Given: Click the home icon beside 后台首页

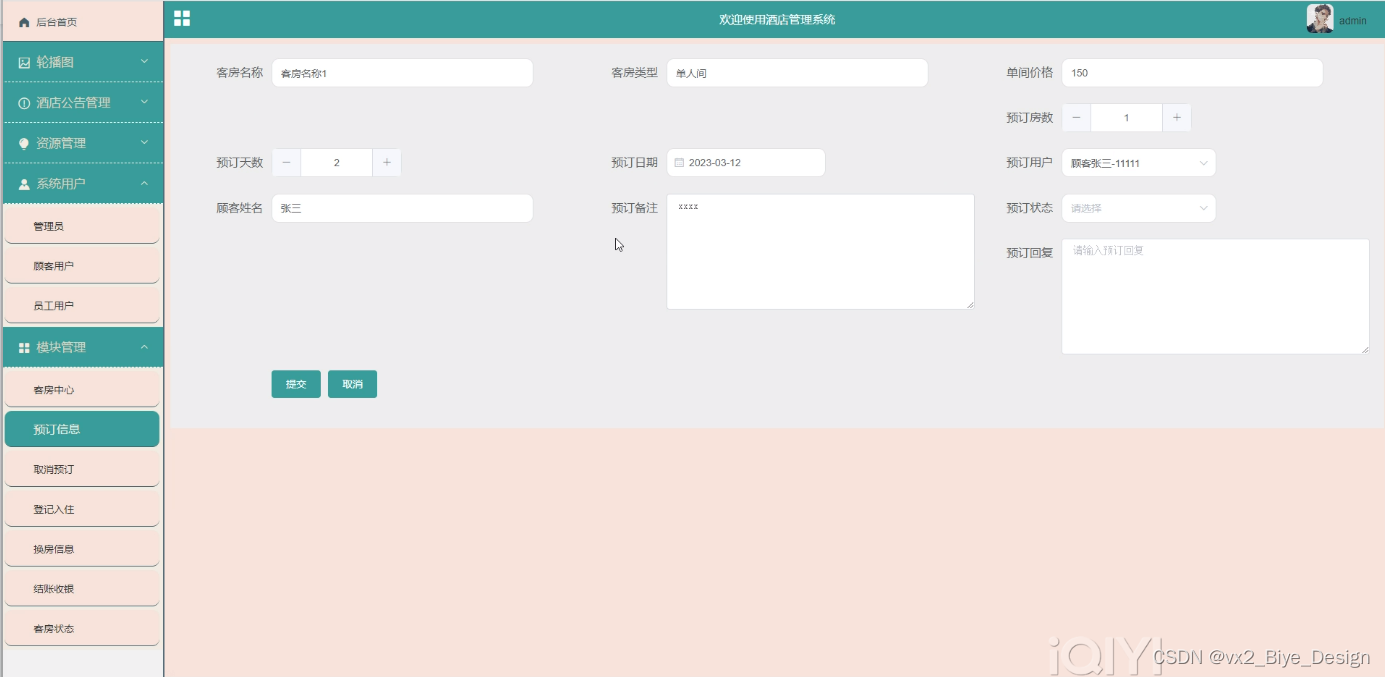Looking at the screenshot, I should tap(24, 22).
